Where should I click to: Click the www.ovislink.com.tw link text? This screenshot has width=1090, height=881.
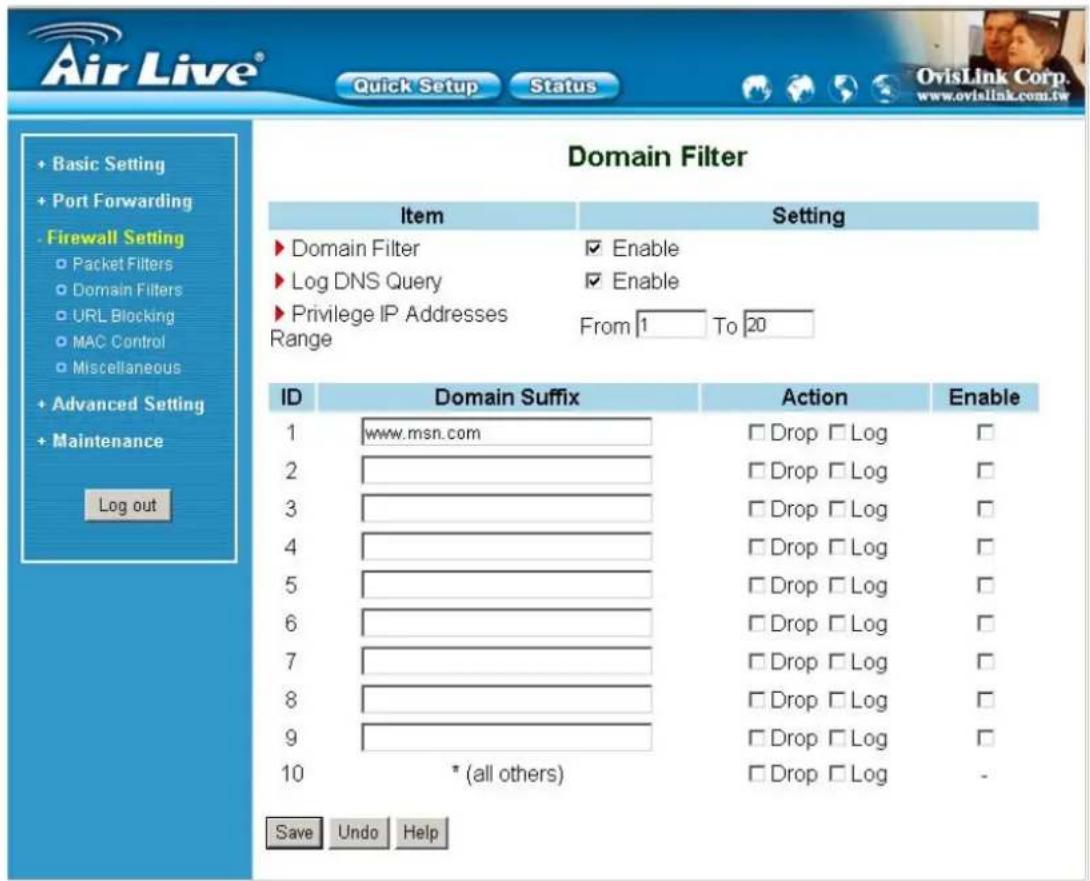[992, 95]
